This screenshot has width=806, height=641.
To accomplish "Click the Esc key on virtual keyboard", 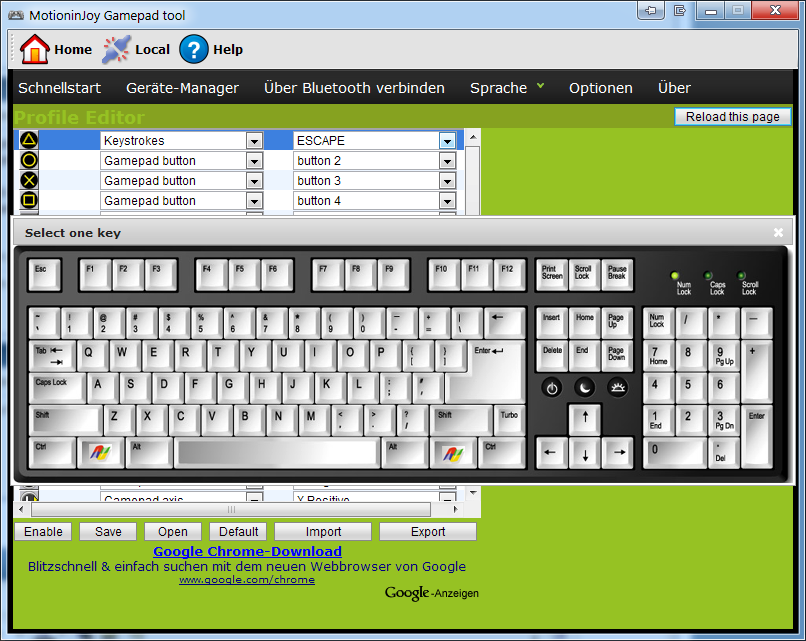I will [x=45, y=274].
